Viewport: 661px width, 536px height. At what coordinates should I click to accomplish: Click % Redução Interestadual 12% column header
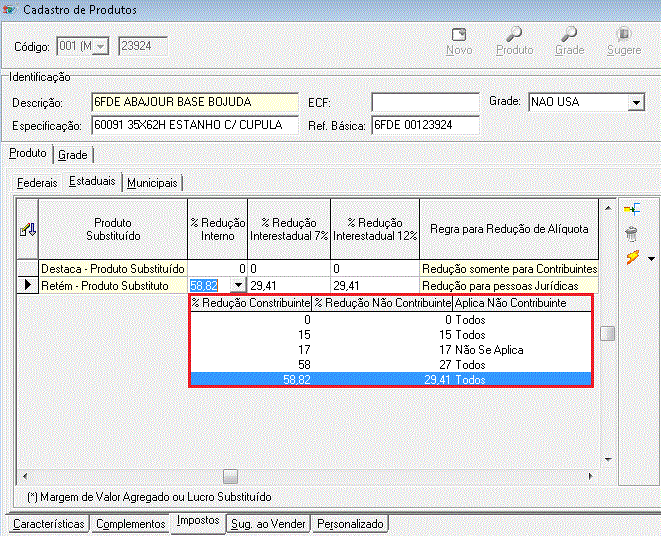point(375,229)
